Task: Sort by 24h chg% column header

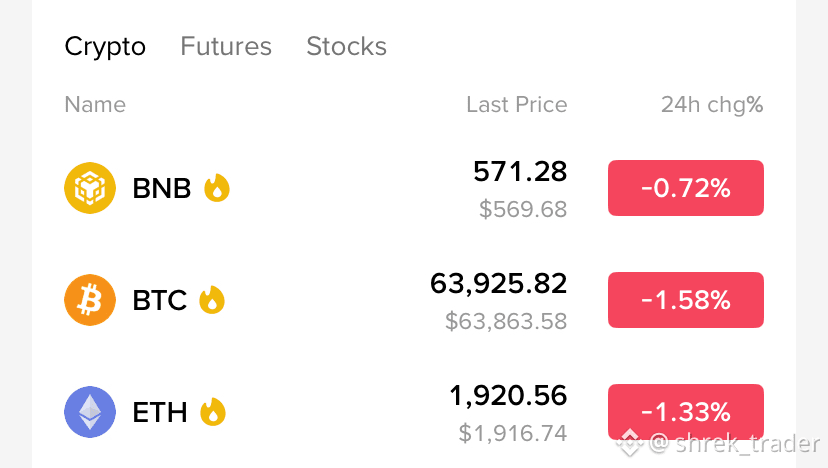Action: (x=712, y=106)
